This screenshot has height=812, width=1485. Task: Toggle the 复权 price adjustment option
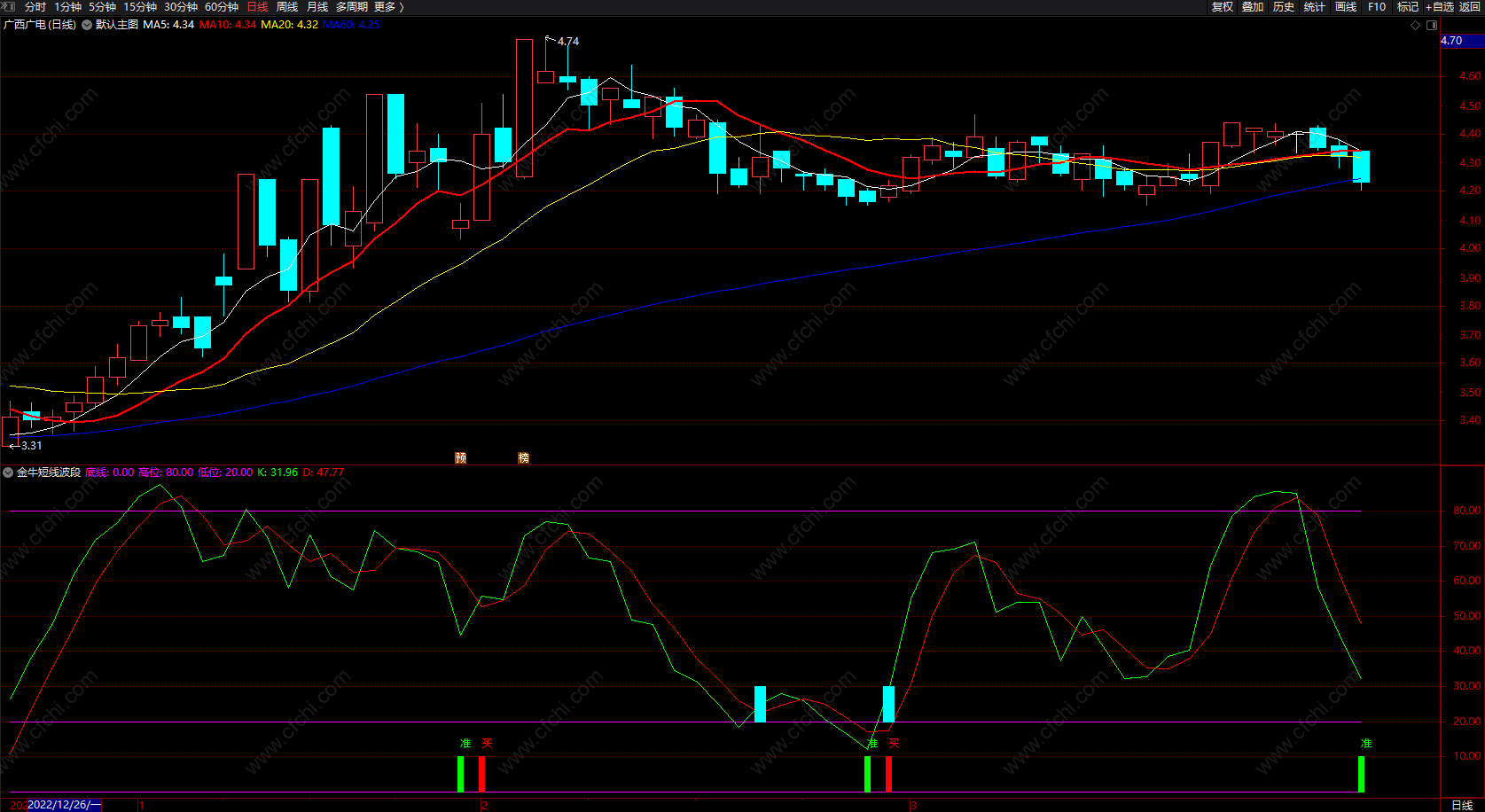pos(1223,7)
